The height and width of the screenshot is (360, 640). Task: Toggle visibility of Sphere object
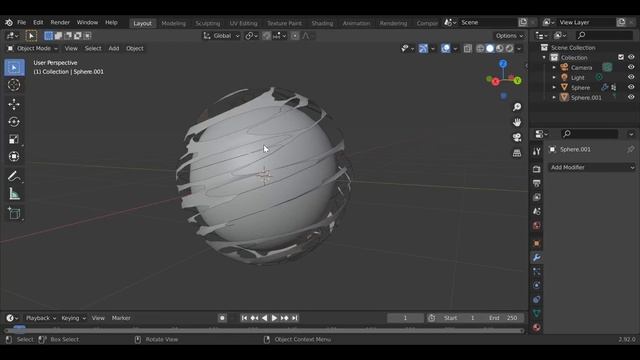click(631, 87)
